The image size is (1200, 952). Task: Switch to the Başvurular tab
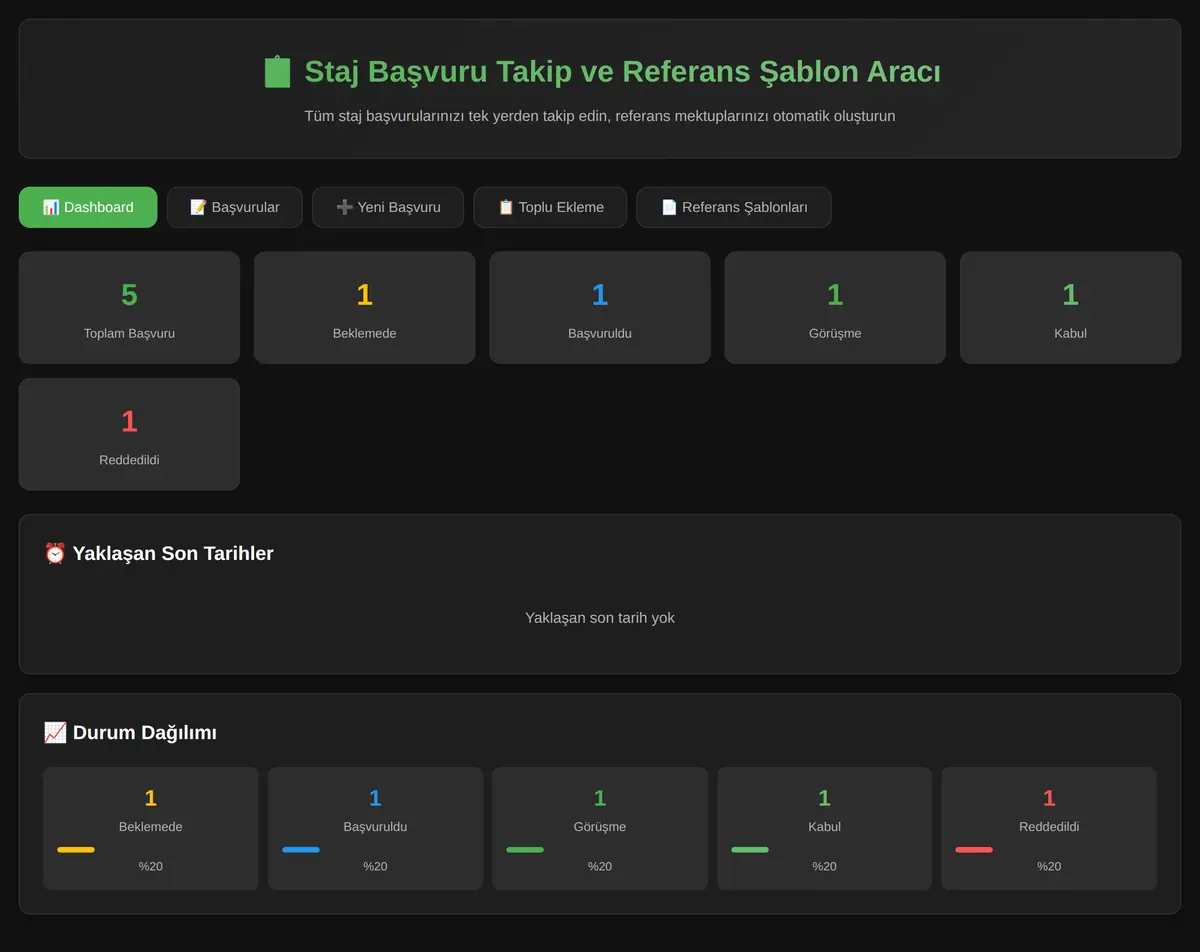pos(234,207)
